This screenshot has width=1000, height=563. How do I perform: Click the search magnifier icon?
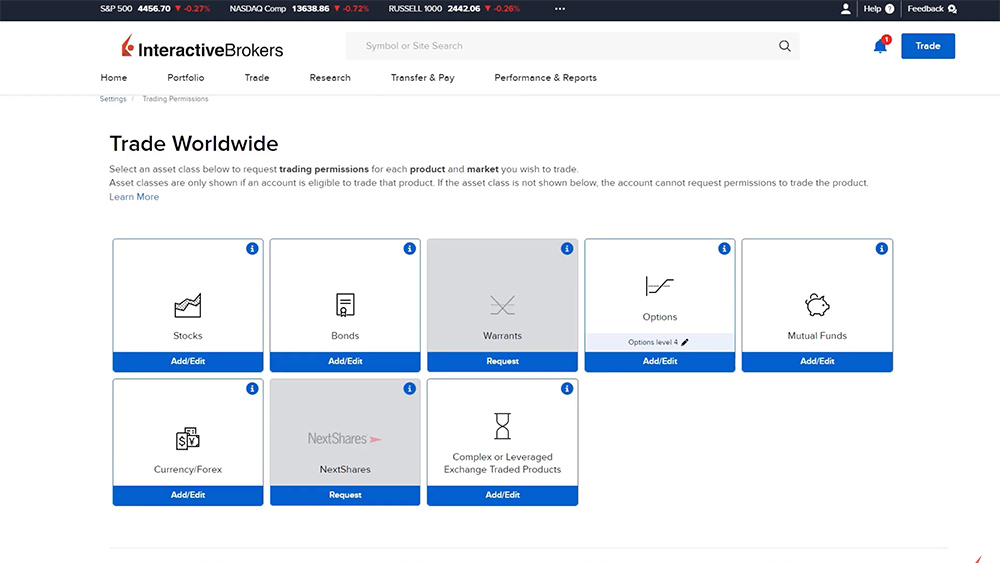pyautogui.click(x=784, y=46)
